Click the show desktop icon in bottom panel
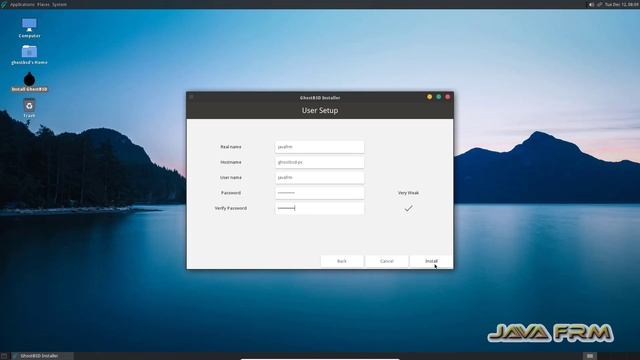 (4, 356)
